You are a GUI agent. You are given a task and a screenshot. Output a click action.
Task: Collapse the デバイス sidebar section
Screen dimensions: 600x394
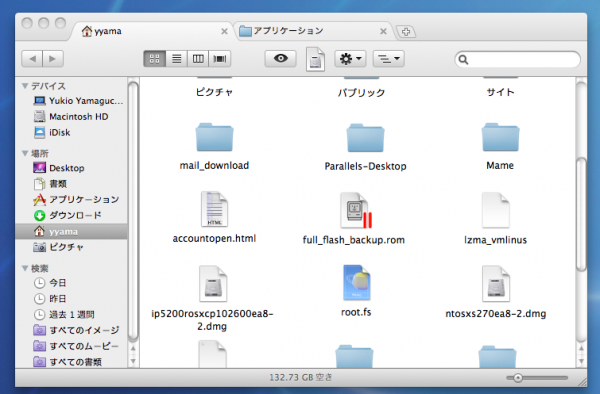pyautogui.click(x=25, y=86)
